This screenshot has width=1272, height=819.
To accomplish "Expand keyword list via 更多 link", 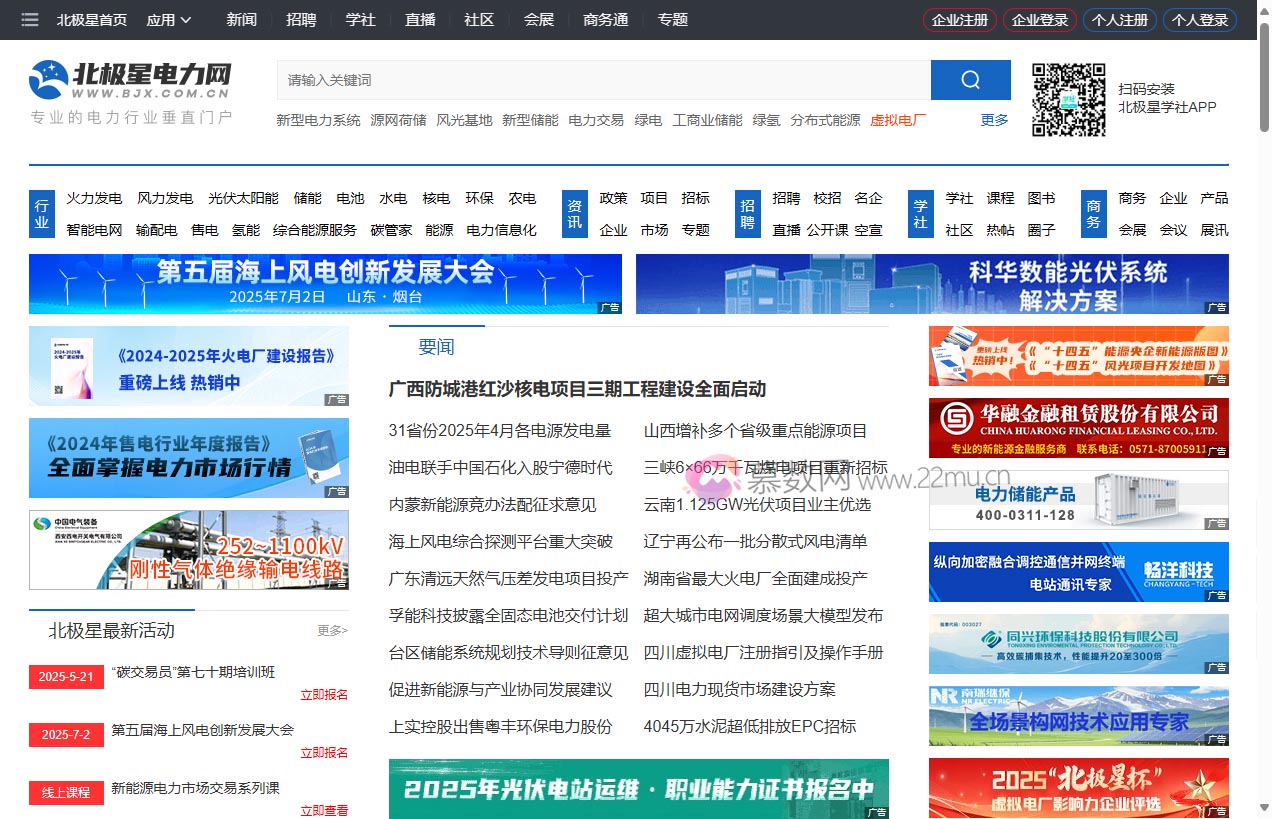I will 992,119.
